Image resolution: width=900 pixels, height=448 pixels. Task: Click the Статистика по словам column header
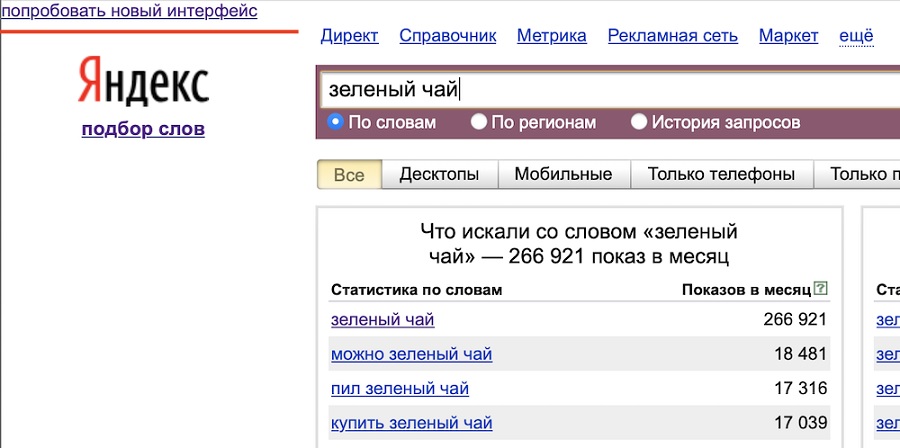click(x=417, y=290)
